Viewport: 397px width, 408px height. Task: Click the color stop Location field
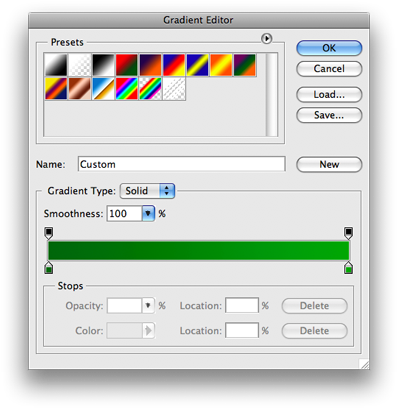[x=242, y=331]
